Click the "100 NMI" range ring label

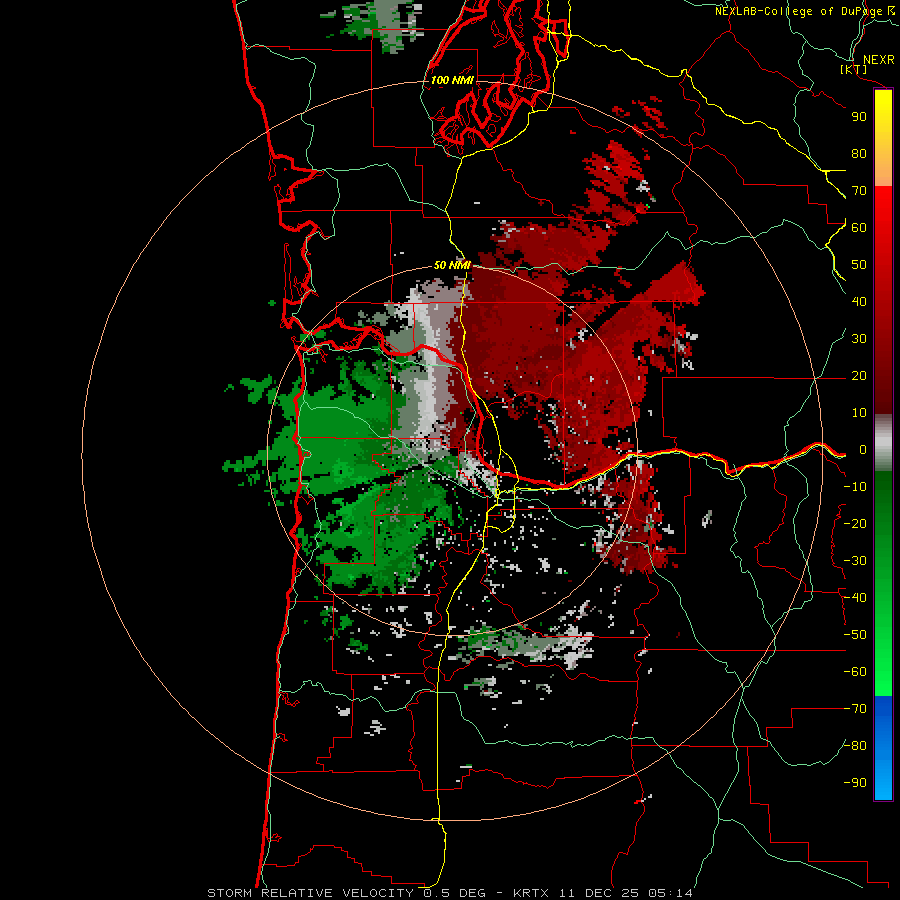coord(452,80)
